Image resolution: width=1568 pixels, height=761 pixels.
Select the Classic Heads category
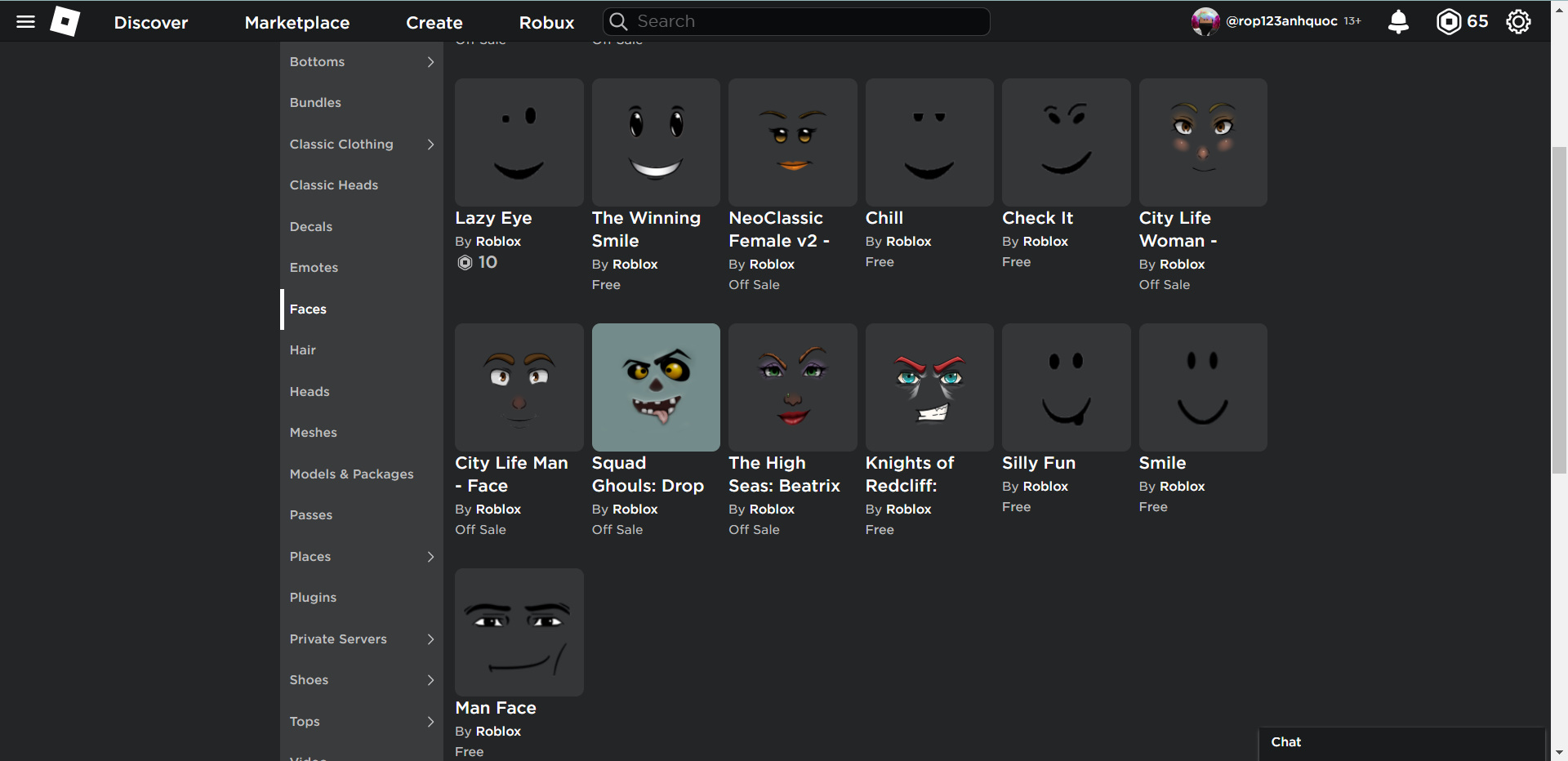click(362, 185)
